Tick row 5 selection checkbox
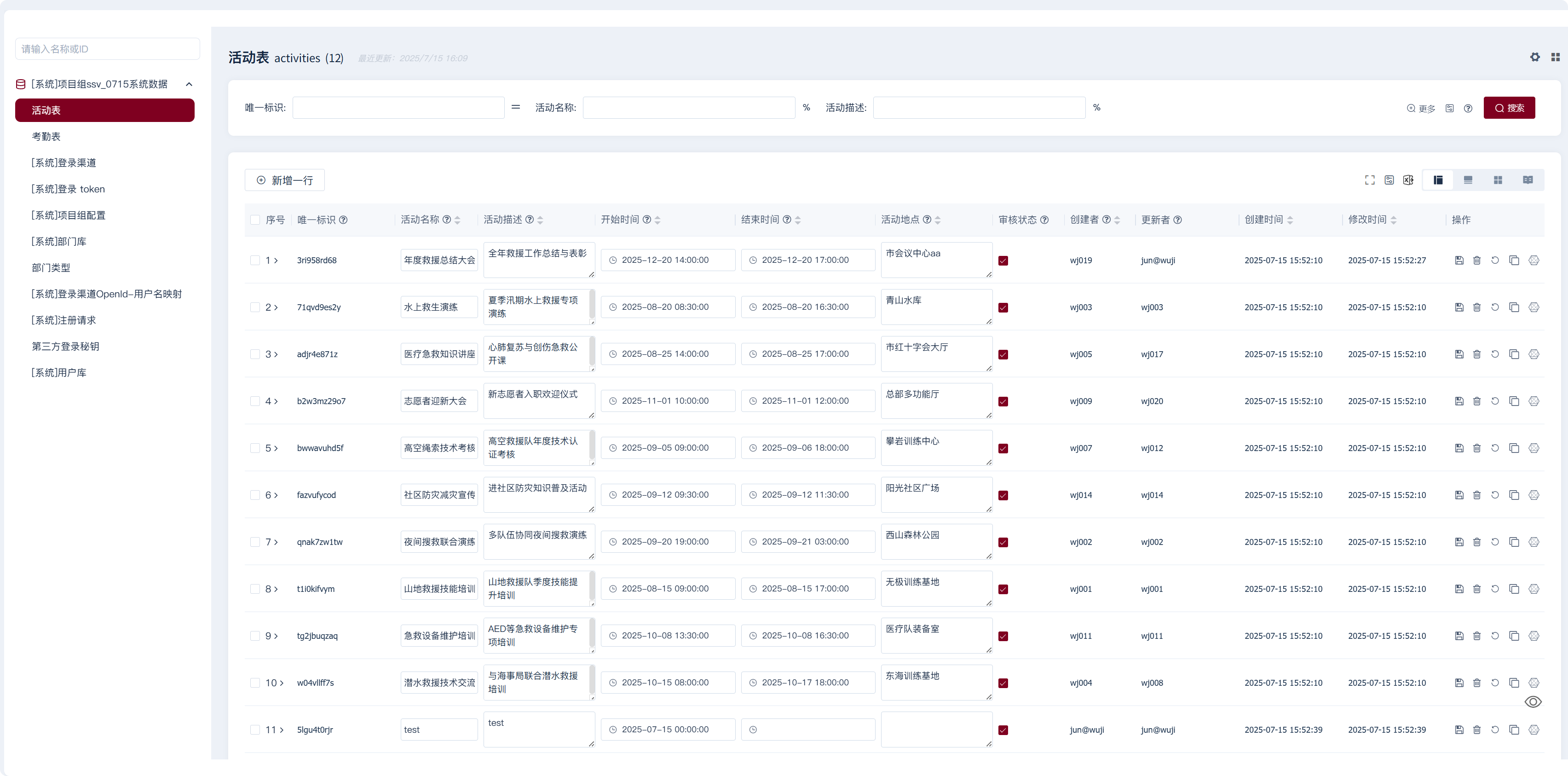 click(255, 448)
